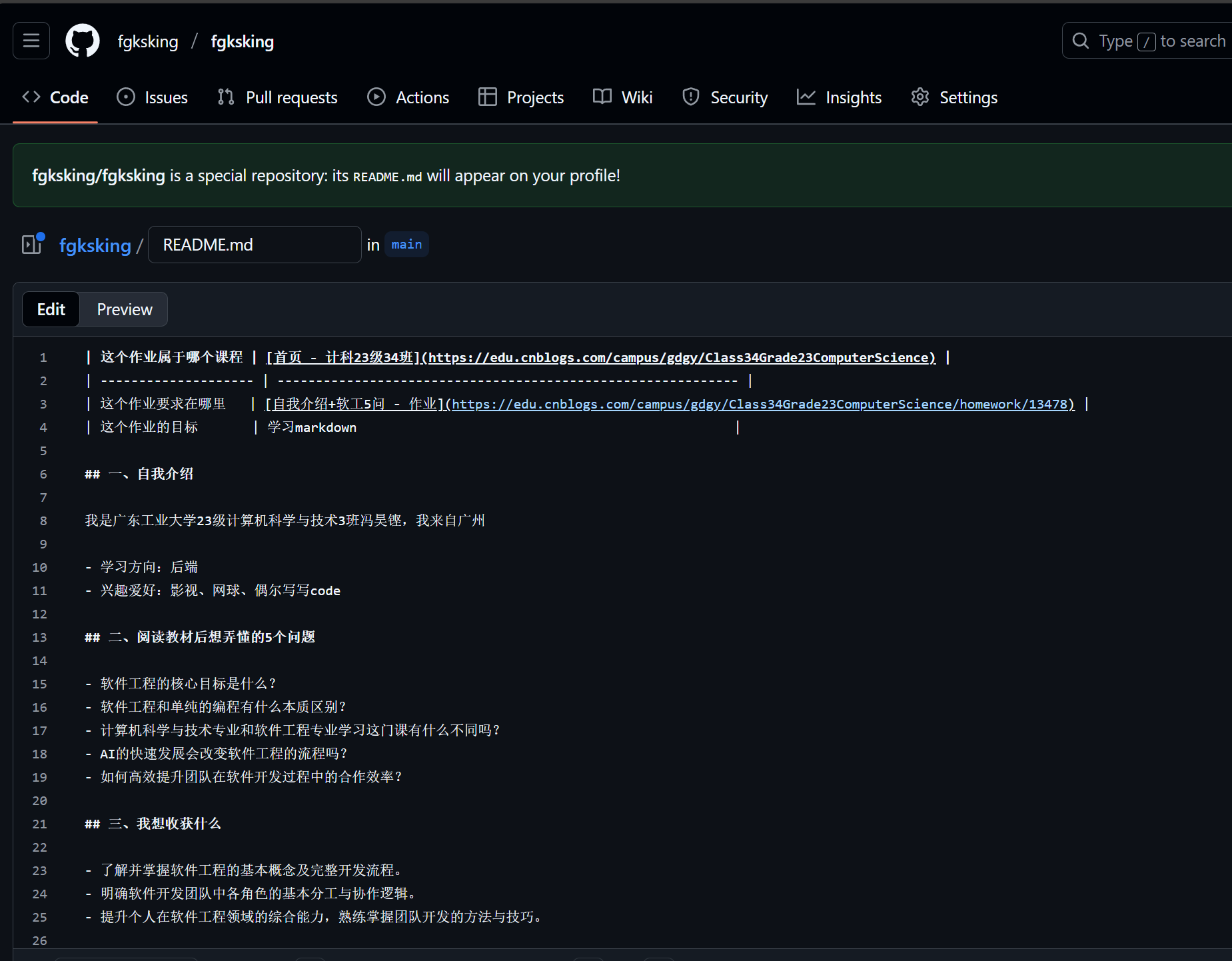Screen dimensions: 1232x961
Task: Click the link text '[自我介绍+软工5问 - 作业]' on line 3
Action: [354, 404]
